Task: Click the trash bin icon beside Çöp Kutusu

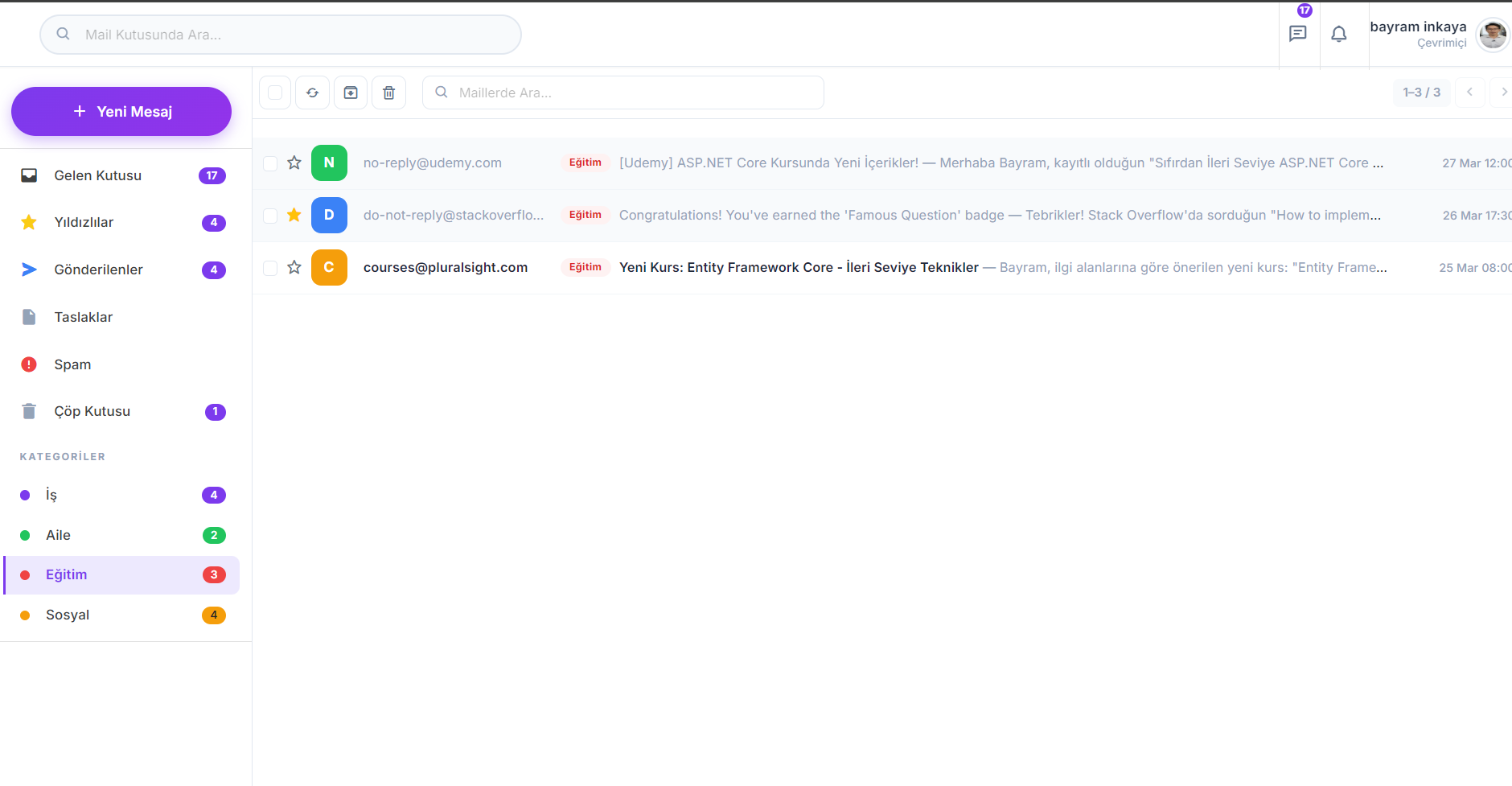Action: [29, 411]
